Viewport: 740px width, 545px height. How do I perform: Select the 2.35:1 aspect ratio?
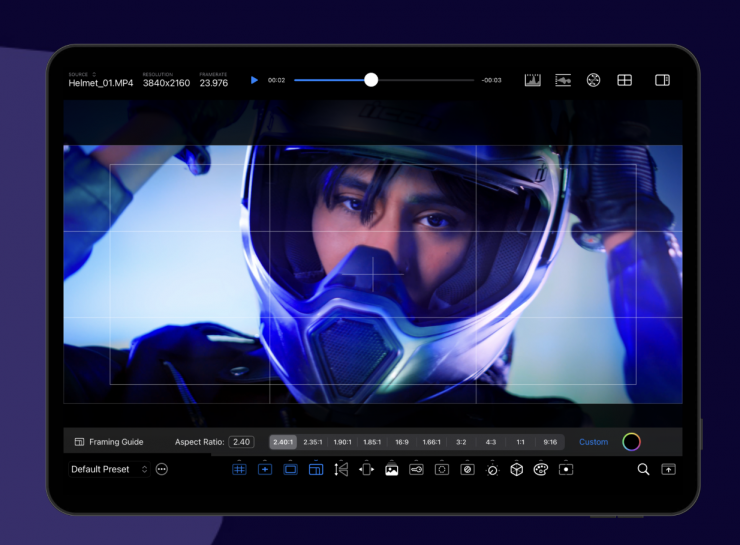coord(313,442)
